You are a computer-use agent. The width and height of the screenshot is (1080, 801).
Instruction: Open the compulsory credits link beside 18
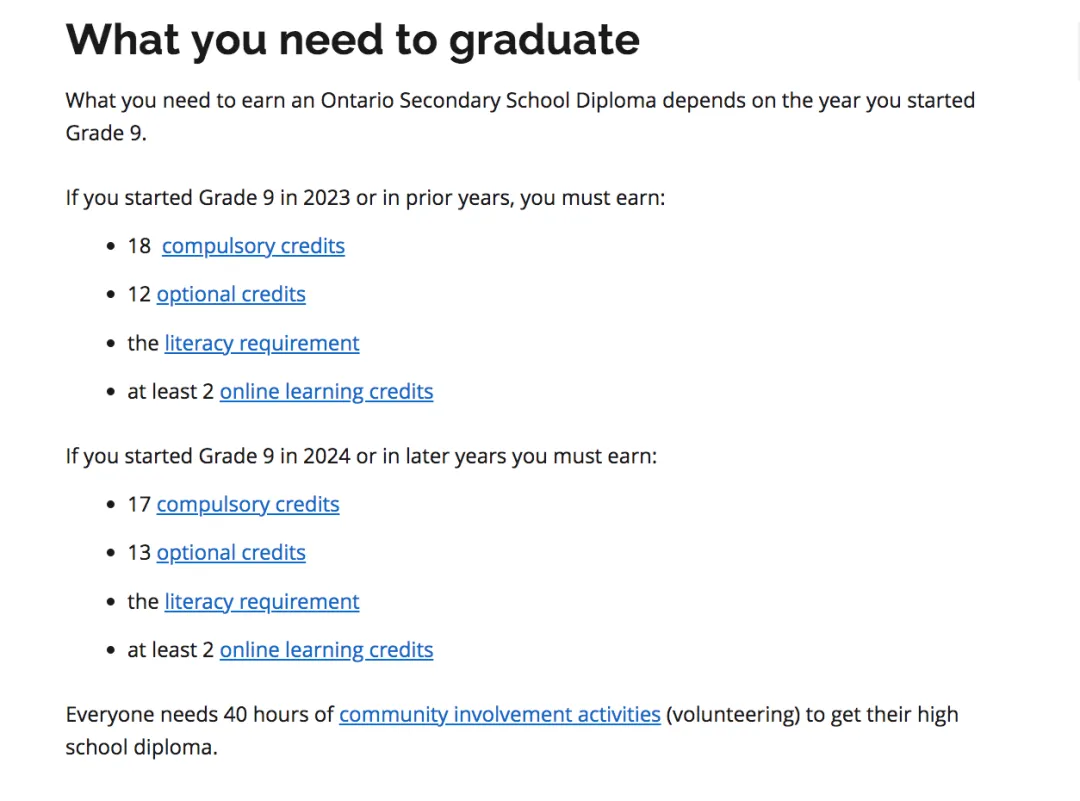tap(253, 246)
